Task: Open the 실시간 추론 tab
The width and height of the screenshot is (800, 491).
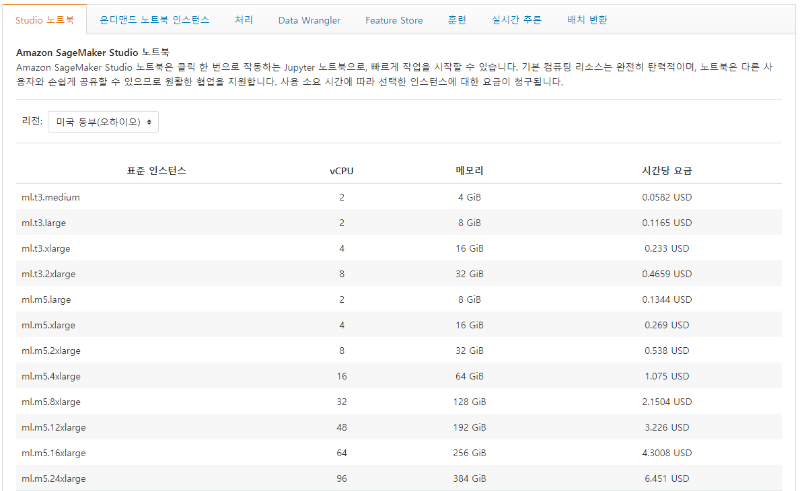Action: pyautogui.click(x=516, y=20)
